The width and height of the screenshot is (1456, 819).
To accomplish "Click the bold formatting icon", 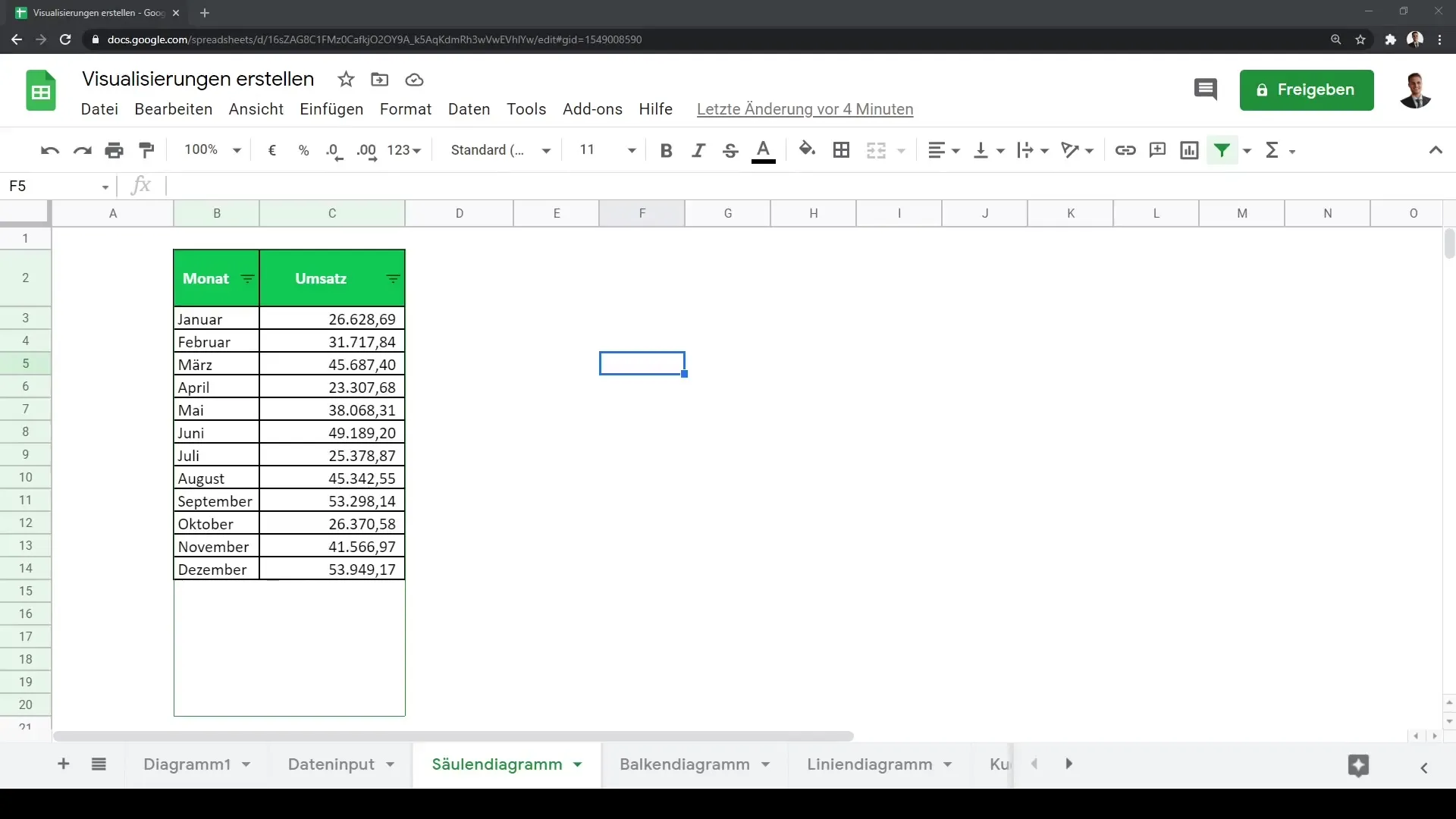I will tap(665, 150).
